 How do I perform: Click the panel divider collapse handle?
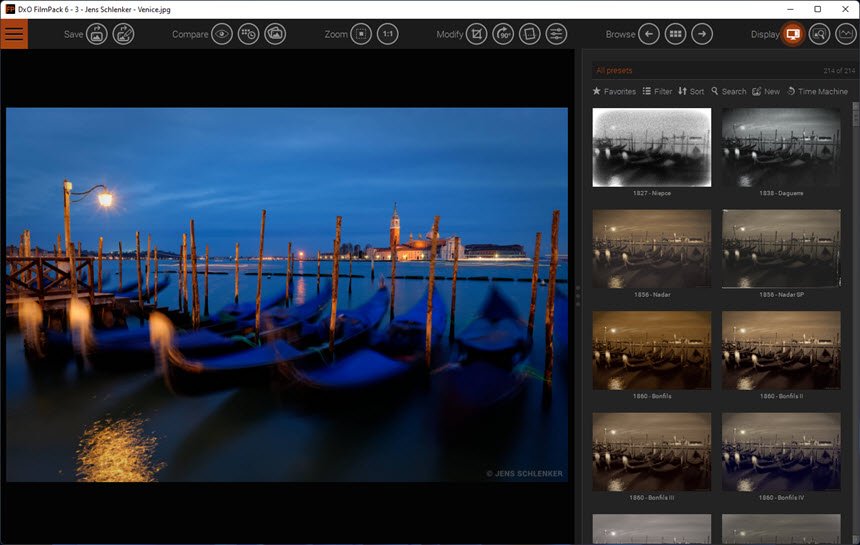tap(578, 296)
